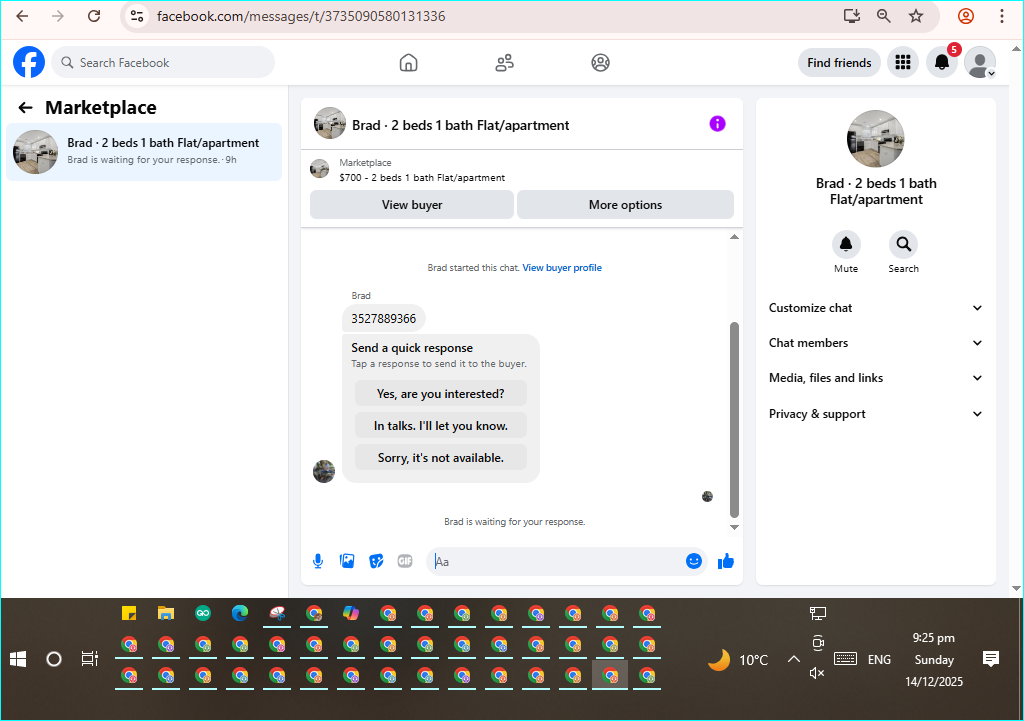Image resolution: width=1024 pixels, height=721 pixels.
Task: View site information icon in address bar
Action: 136,16
